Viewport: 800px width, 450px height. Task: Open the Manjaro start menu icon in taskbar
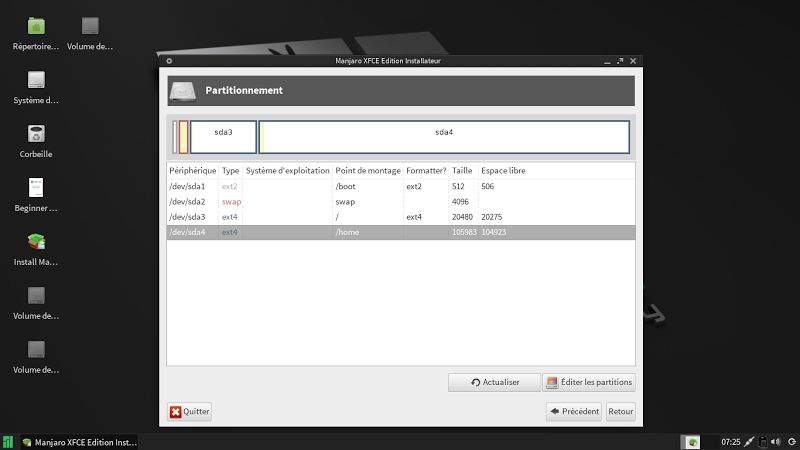pos(8,442)
